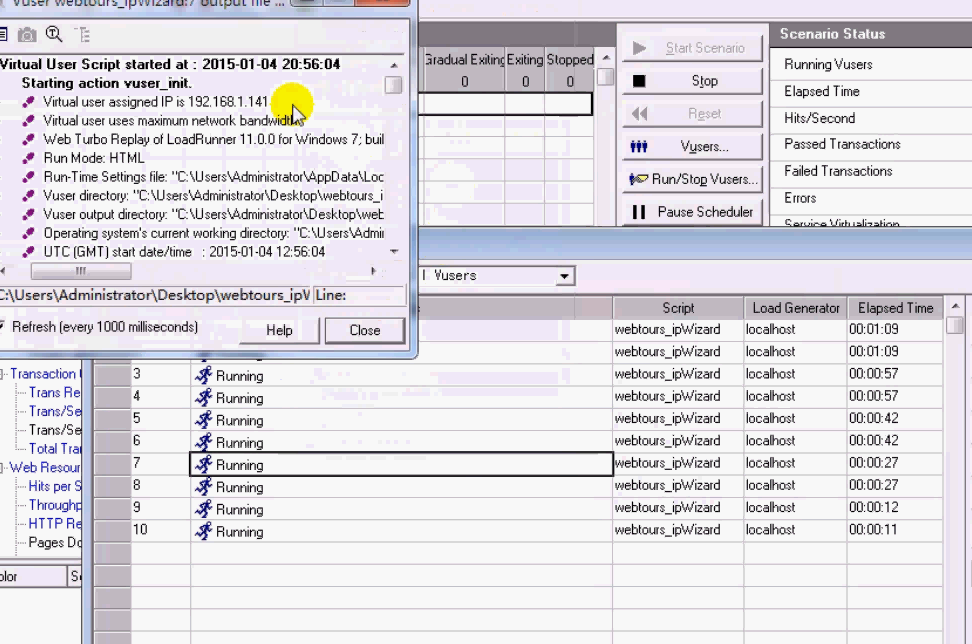Click the Run/Stop Vusers... button
972x644 pixels.
tap(692, 179)
